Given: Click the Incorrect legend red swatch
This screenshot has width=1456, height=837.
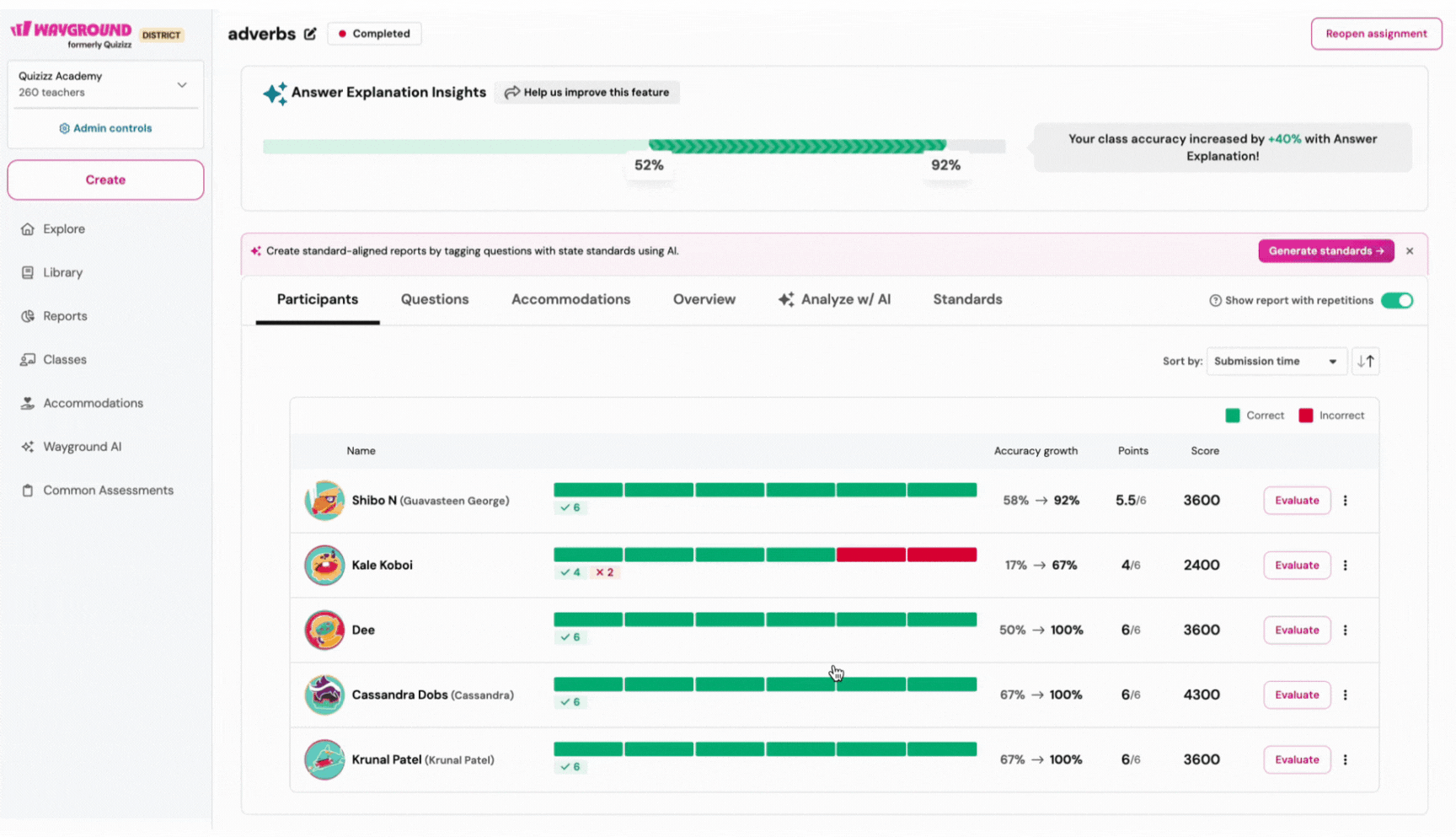Looking at the screenshot, I should point(1306,416).
